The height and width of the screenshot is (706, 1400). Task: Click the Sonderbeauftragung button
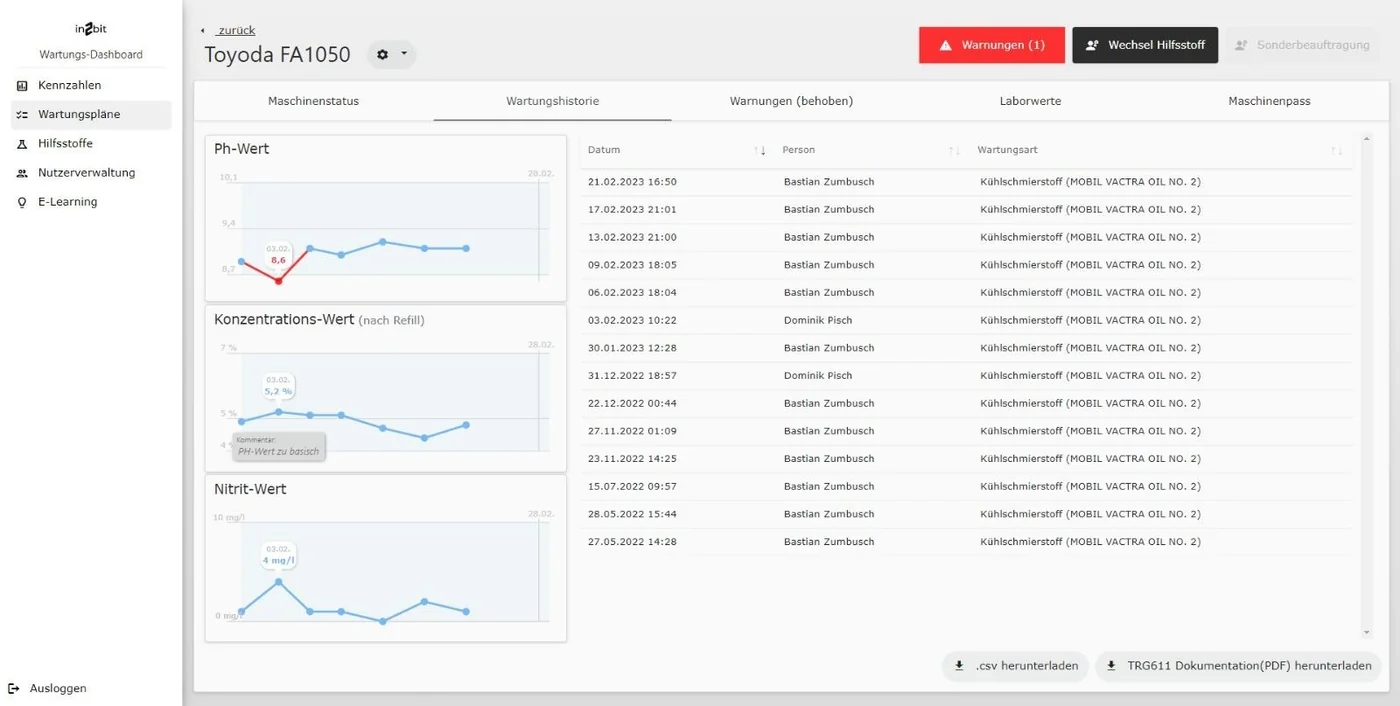click(1303, 45)
